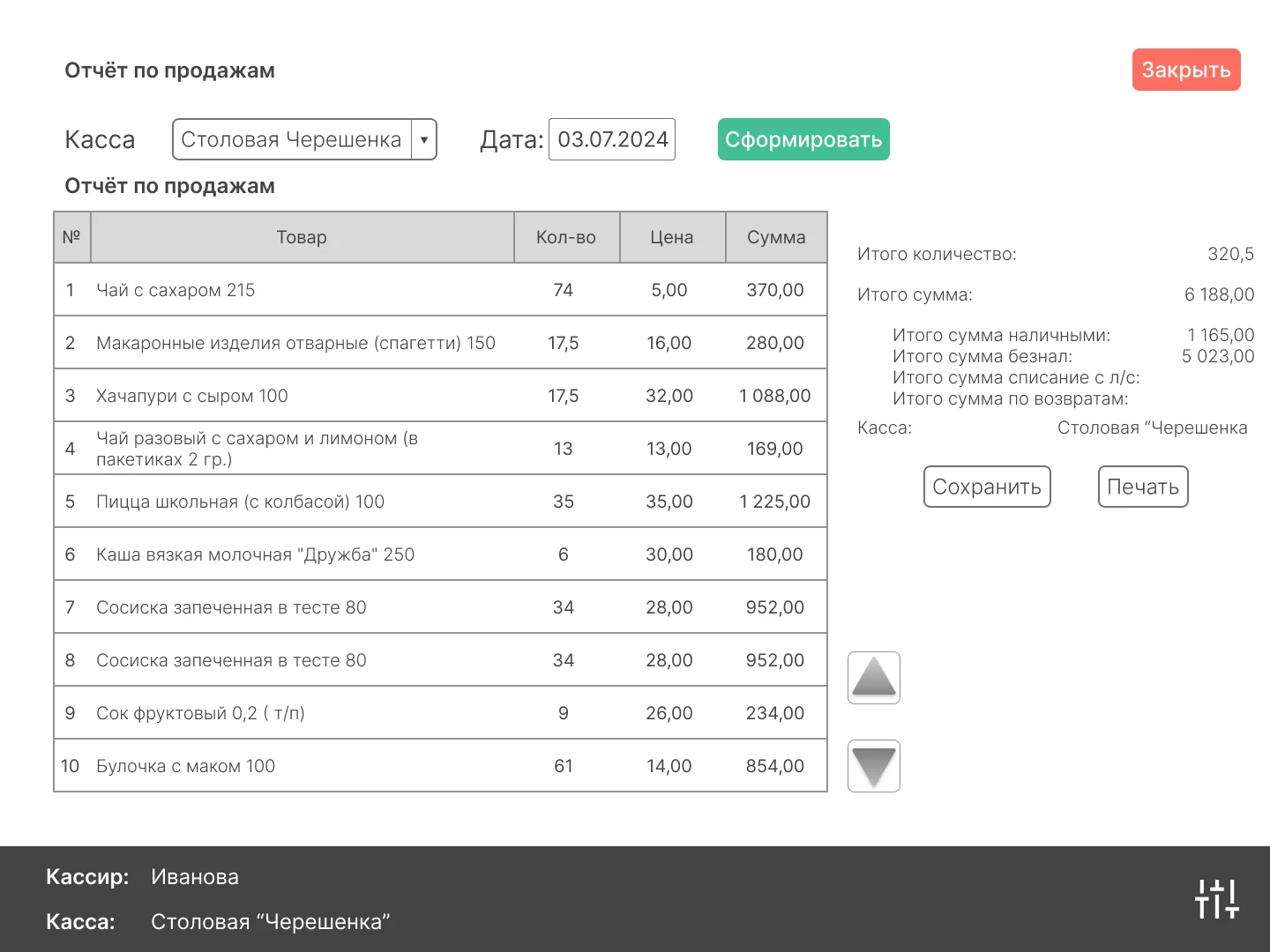Click Столовая “Черешенка” in the footer
Image resolution: width=1270 pixels, height=952 pixels.
pos(271,922)
